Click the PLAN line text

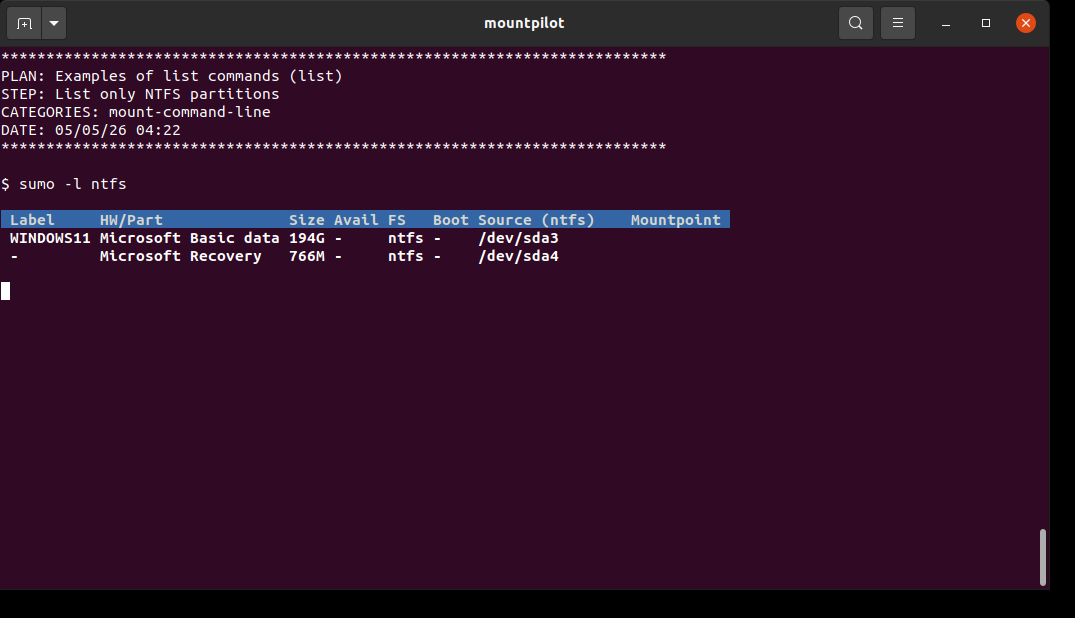(171, 75)
